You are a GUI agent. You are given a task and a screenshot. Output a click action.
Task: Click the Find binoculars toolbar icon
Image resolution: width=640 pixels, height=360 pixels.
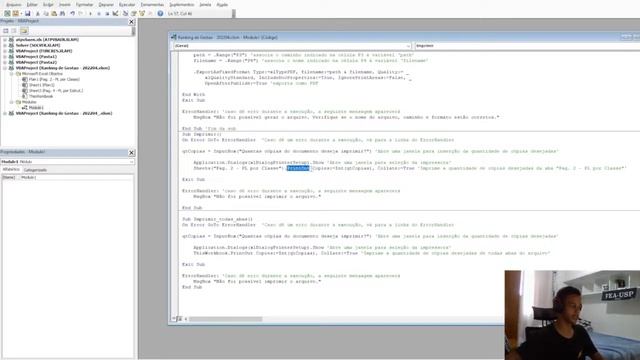(62, 13)
